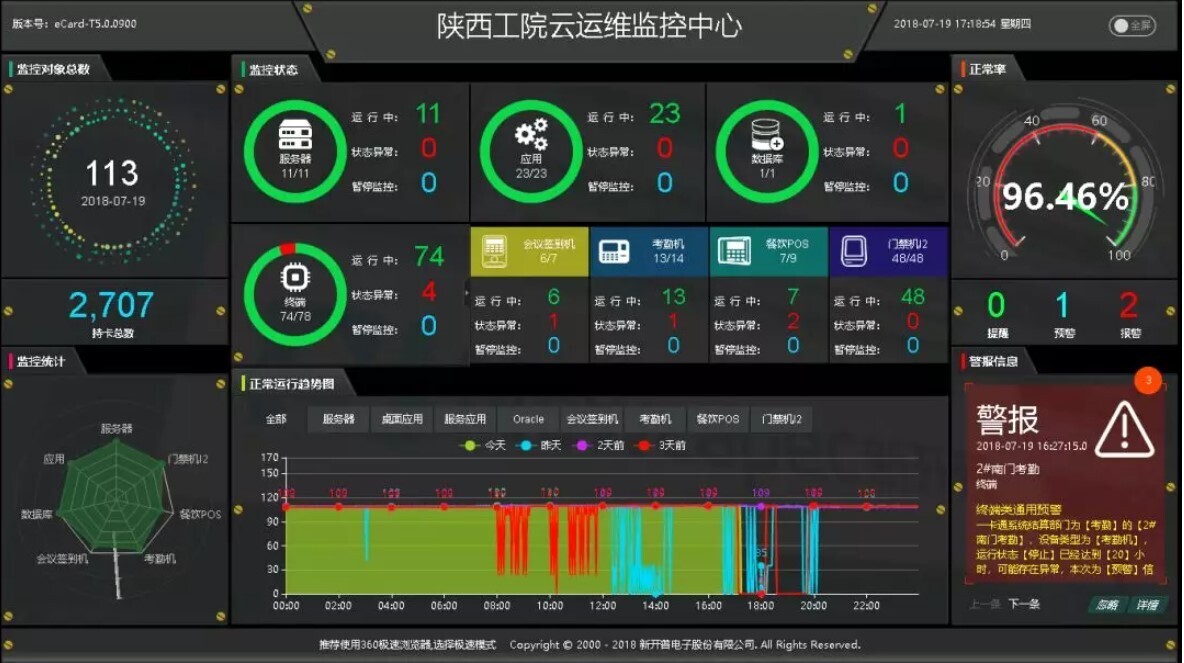This screenshot has width=1184, height=663.
Task: Select the 餐饮POS chart filter tab
Action: click(x=718, y=419)
